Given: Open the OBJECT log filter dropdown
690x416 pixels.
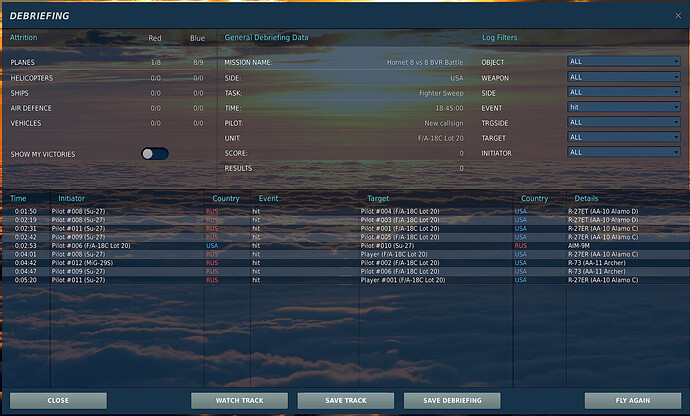Looking at the screenshot, I should 624,61.
